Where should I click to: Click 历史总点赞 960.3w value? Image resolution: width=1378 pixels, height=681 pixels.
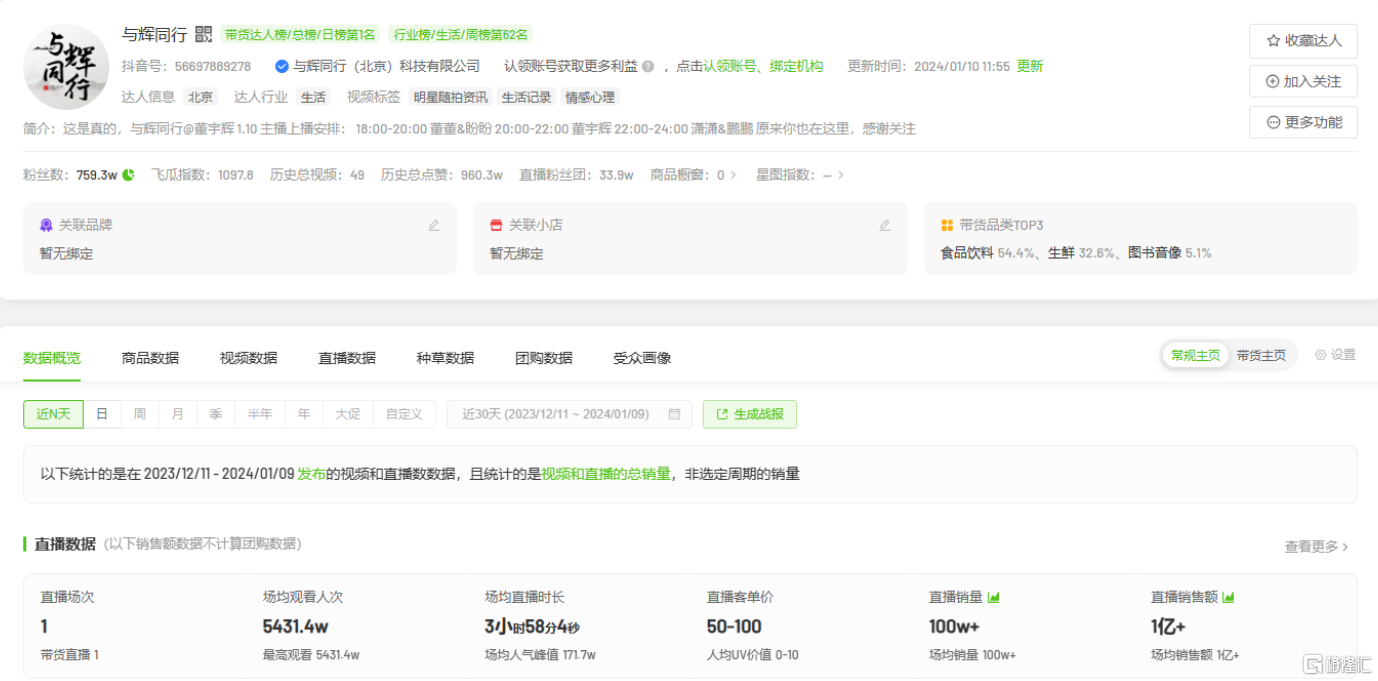point(481,175)
